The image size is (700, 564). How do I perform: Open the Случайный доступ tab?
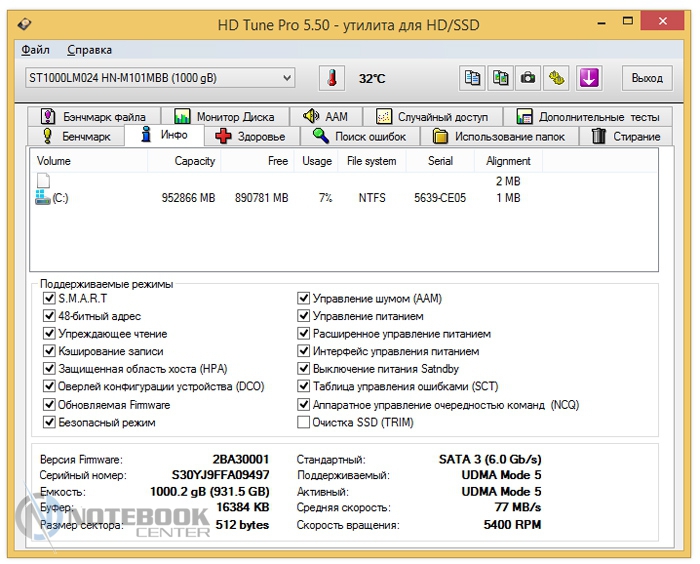pyautogui.click(x=433, y=117)
